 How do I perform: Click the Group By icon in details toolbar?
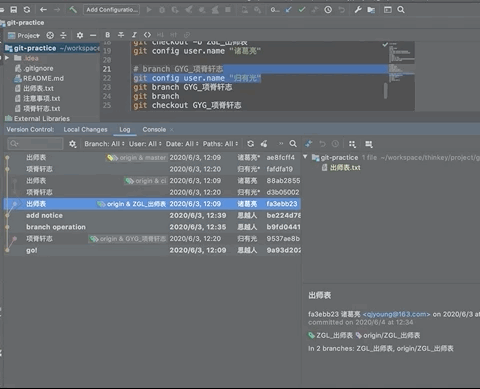[352, 144]
